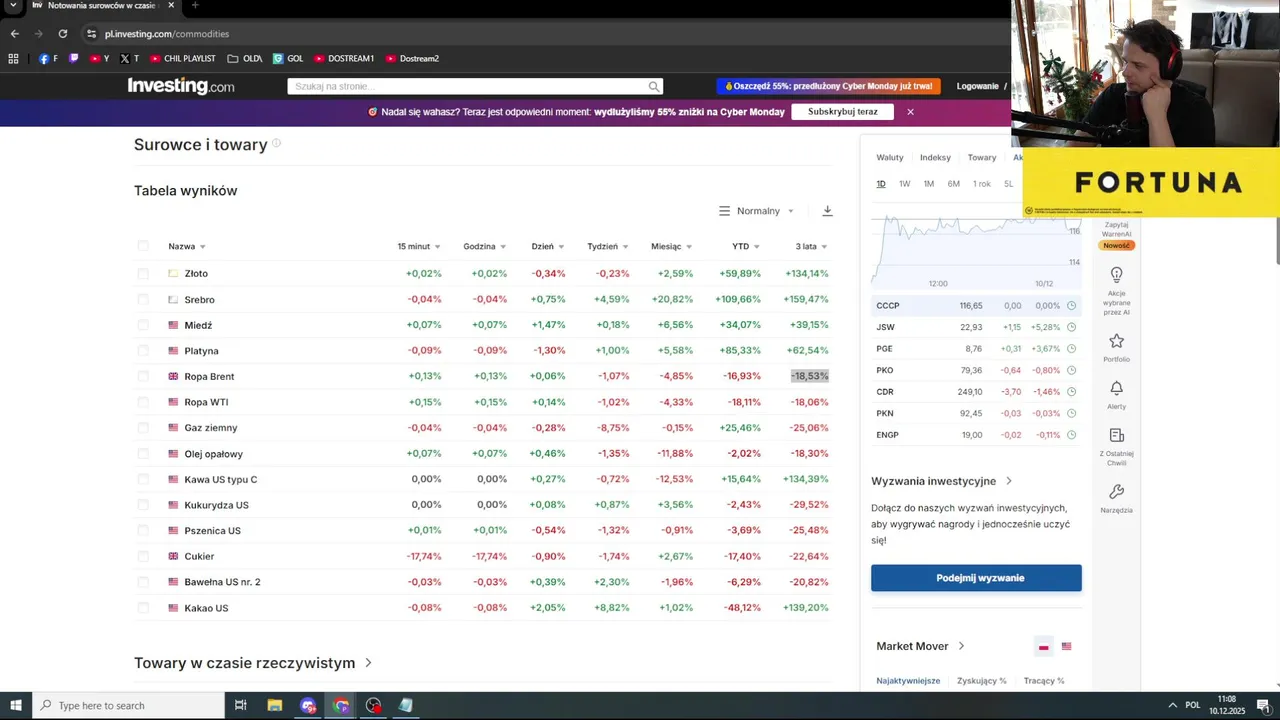Image resolution: width=1280 pixels, height=720 pixels.
Task: Open the Twitch bookmark icon
Action: [73, 58]
